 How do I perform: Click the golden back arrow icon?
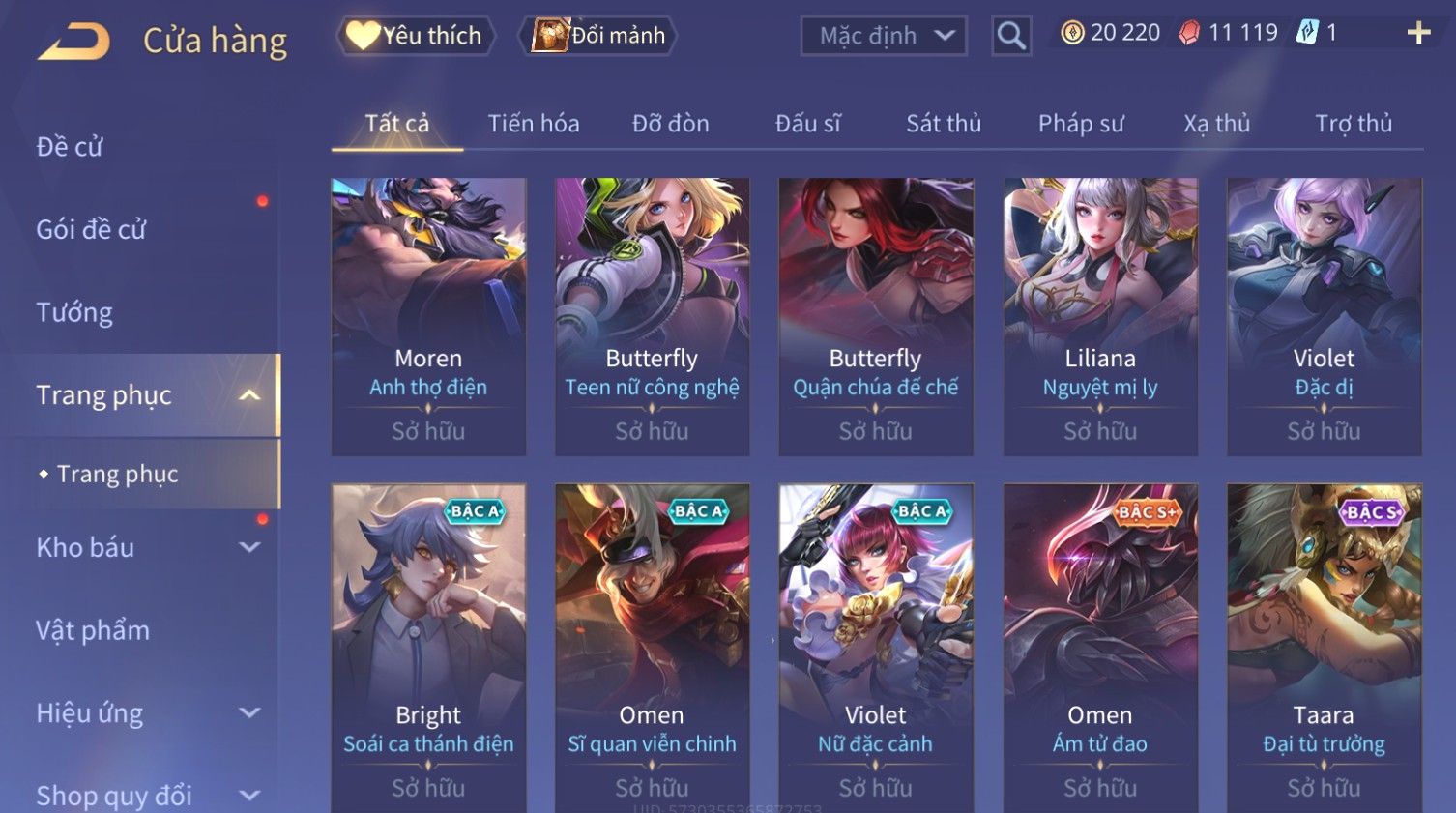(74, 42)
